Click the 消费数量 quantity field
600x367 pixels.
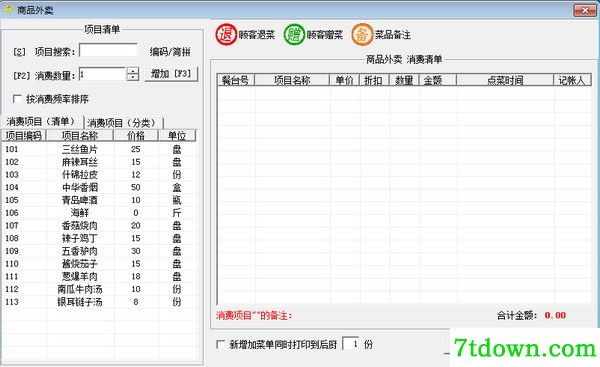pos(103,74)
